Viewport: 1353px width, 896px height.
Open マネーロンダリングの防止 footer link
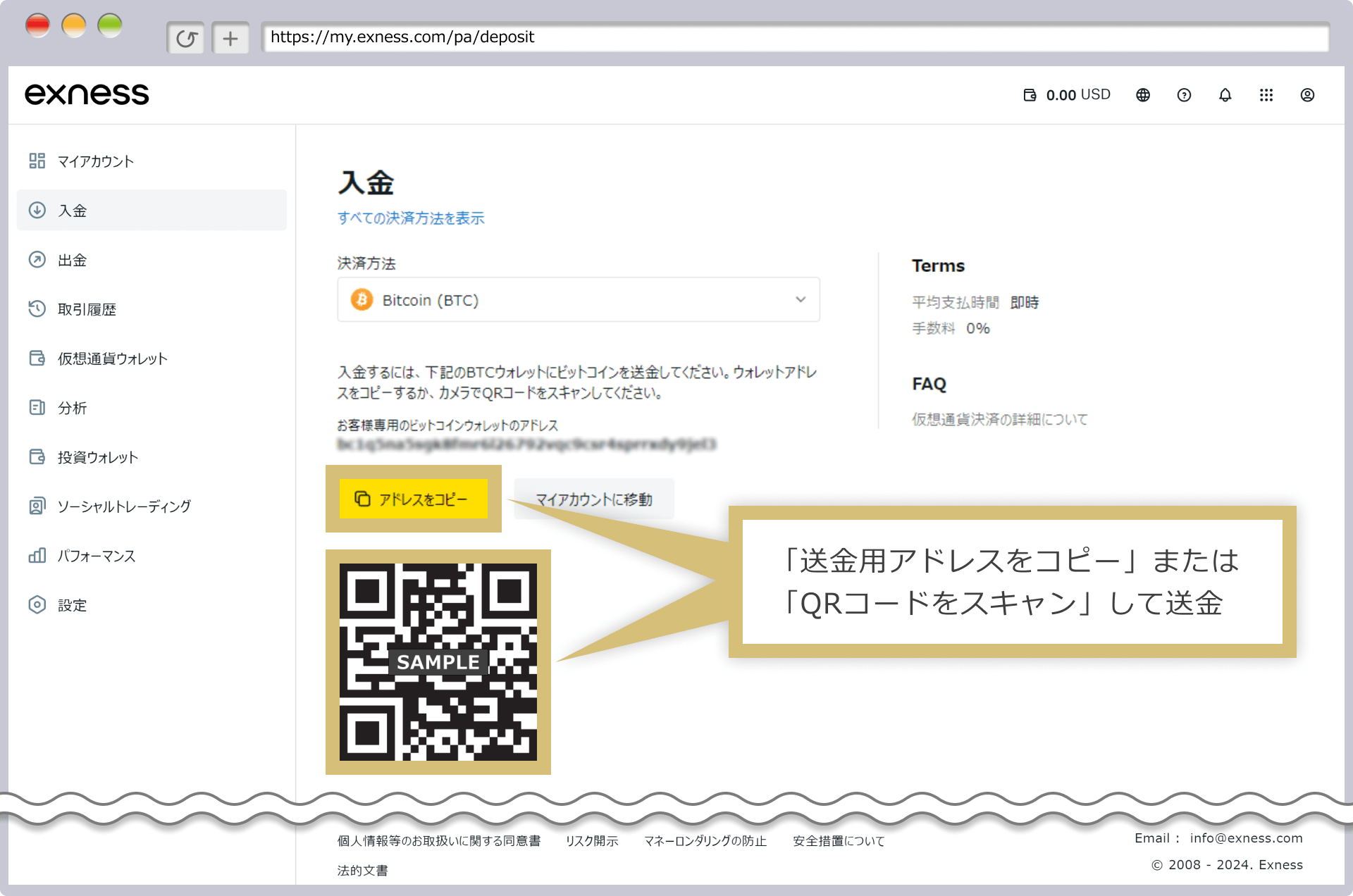705,841
